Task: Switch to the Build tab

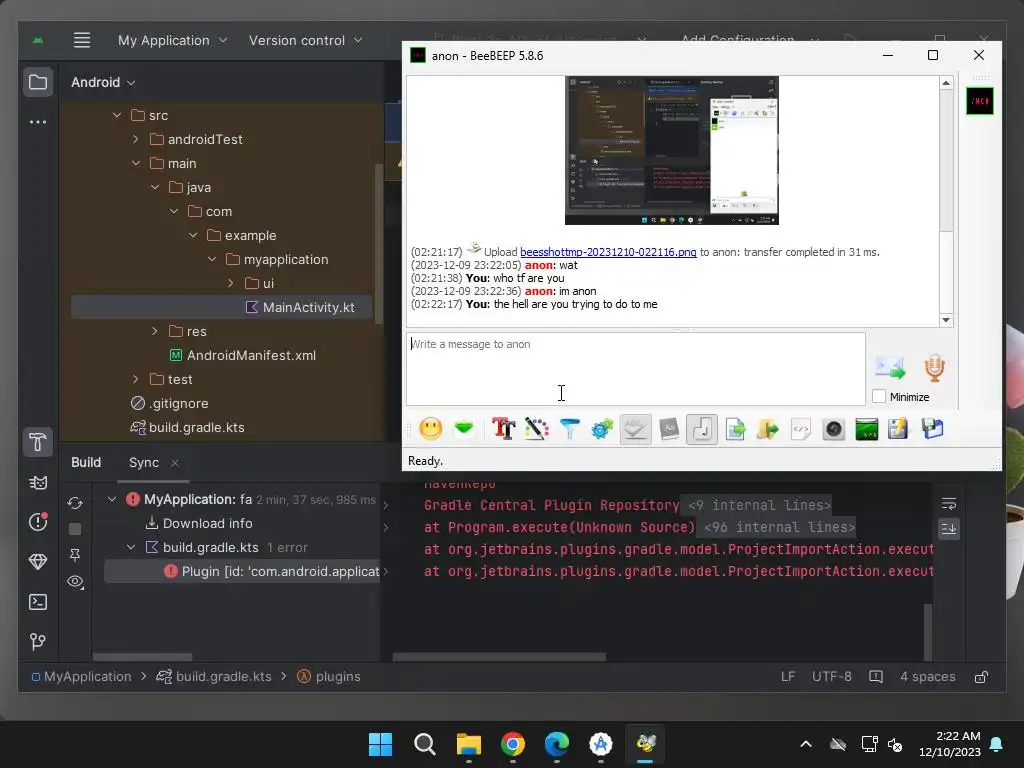Action: (86, 462)
